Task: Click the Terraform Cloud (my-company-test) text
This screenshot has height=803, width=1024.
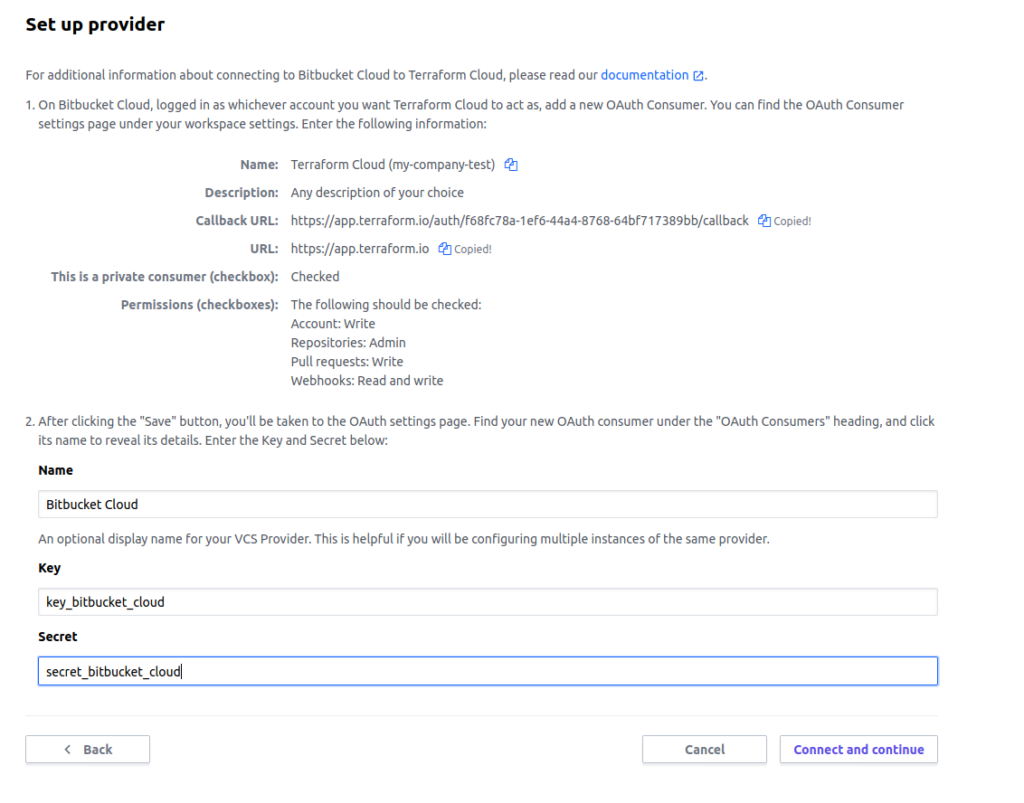Action: coord(392,165)
